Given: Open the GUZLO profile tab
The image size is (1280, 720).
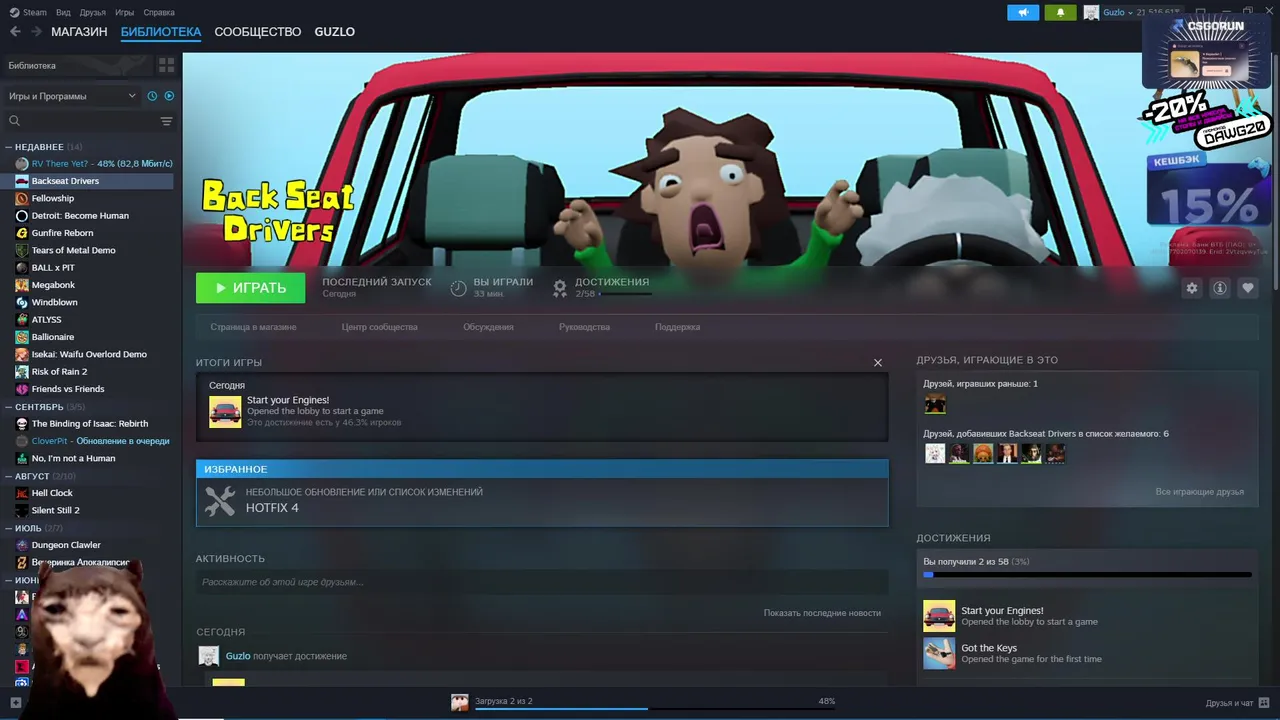Looking at the screenshot, I should tap(335, 32).
